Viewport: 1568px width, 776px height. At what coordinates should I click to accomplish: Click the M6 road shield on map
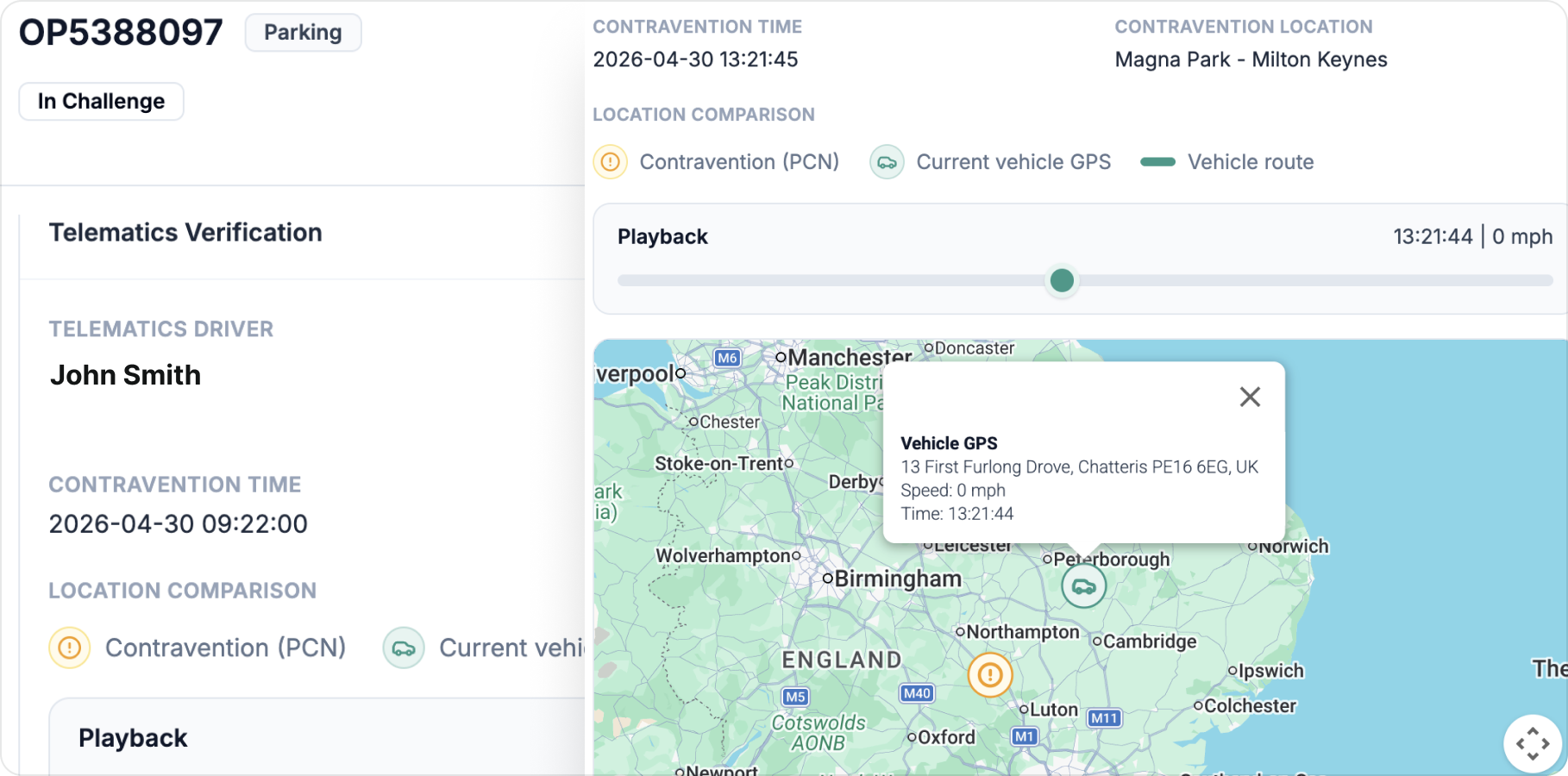pos(727,358)
